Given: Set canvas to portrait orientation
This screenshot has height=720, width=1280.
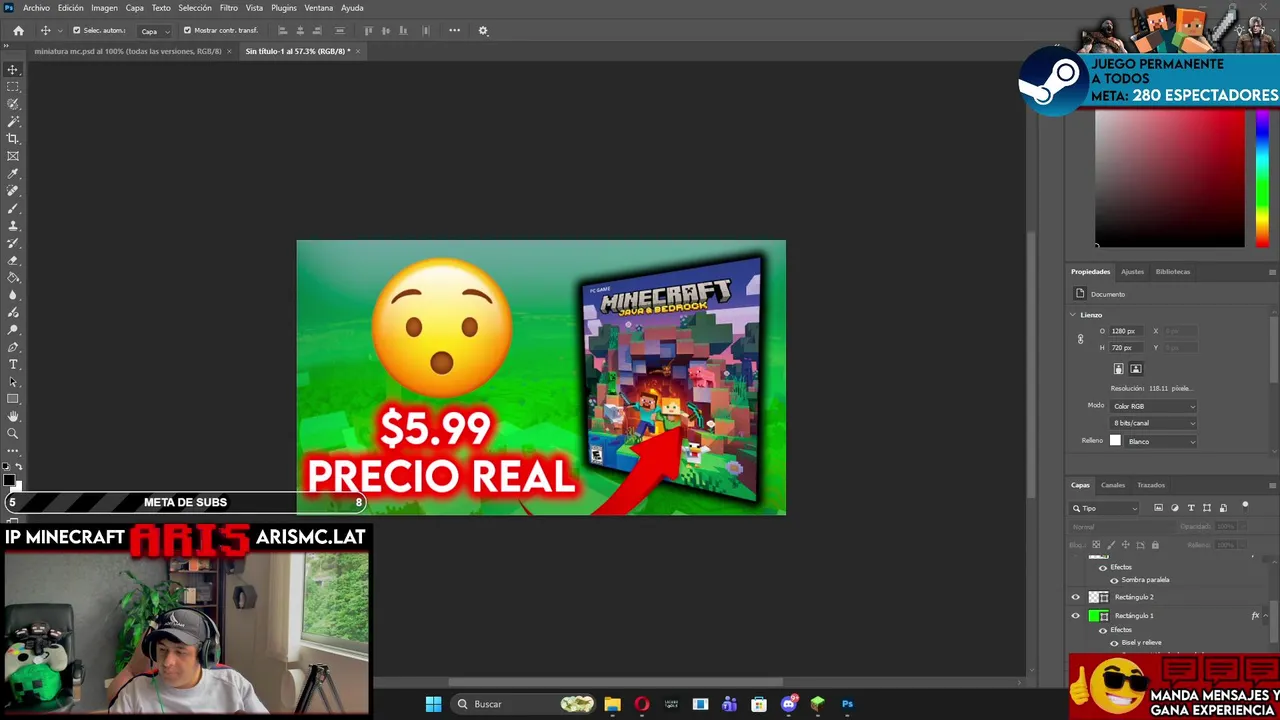Looking at the screenshot, I should (x=1118, y=369).
